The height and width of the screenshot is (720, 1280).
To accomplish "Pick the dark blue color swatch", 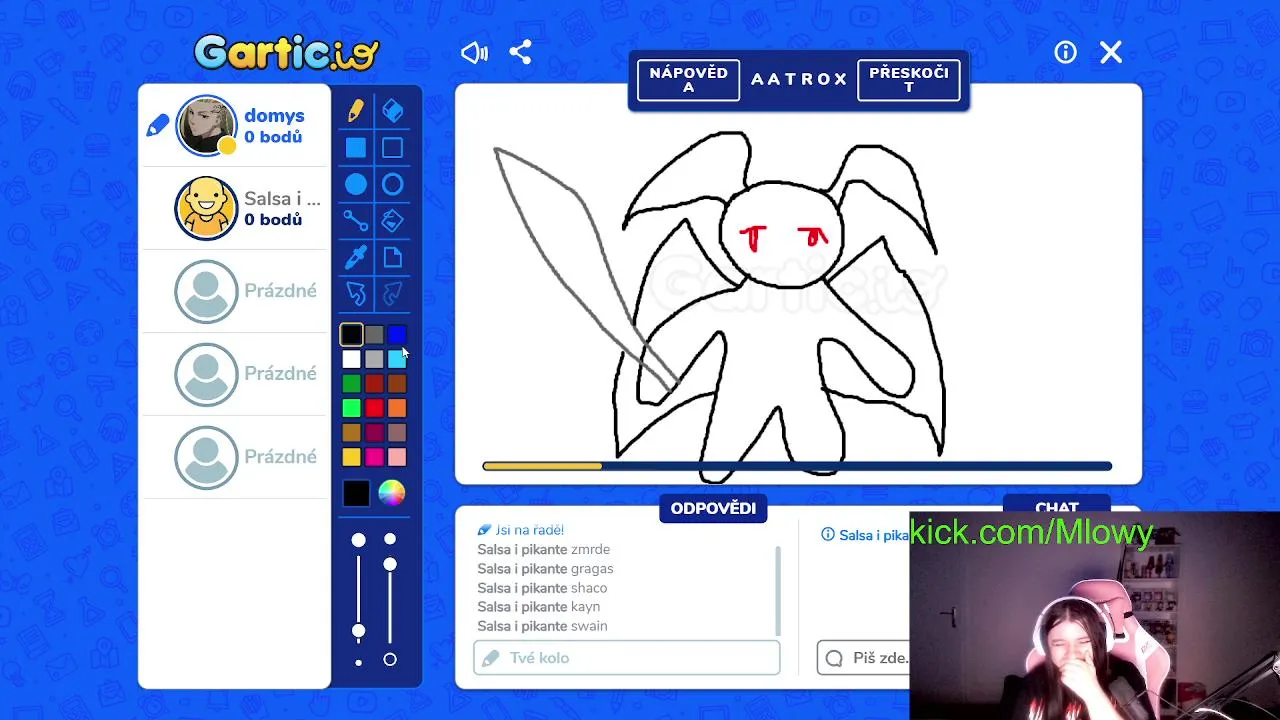I will click(397, 335).
